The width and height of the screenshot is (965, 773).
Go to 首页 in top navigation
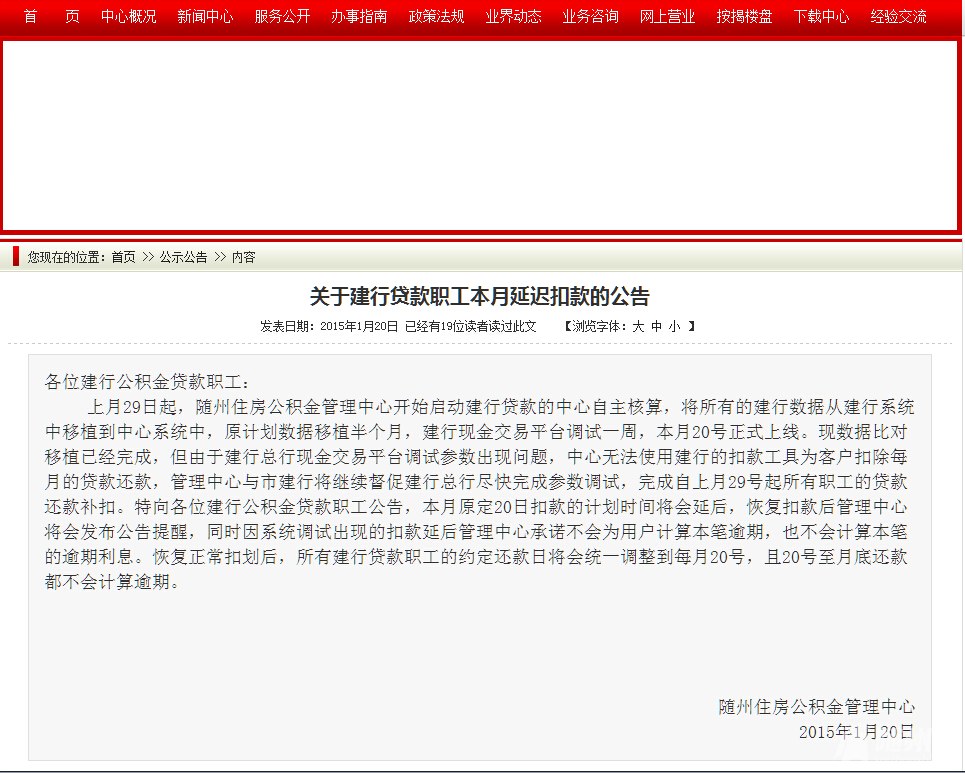(51, 17)
